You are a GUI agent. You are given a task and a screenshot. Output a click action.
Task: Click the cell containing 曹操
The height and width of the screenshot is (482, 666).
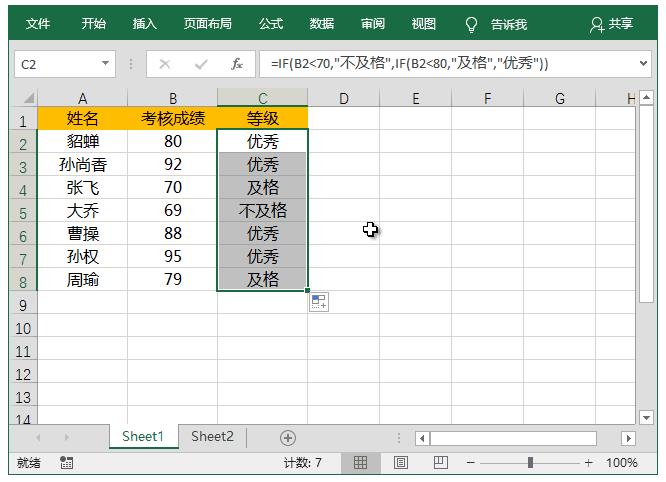click(82, 233)
